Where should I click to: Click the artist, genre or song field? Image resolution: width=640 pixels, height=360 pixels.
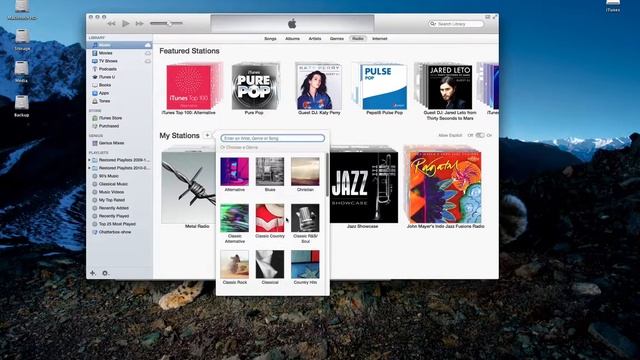click(273, 138)
